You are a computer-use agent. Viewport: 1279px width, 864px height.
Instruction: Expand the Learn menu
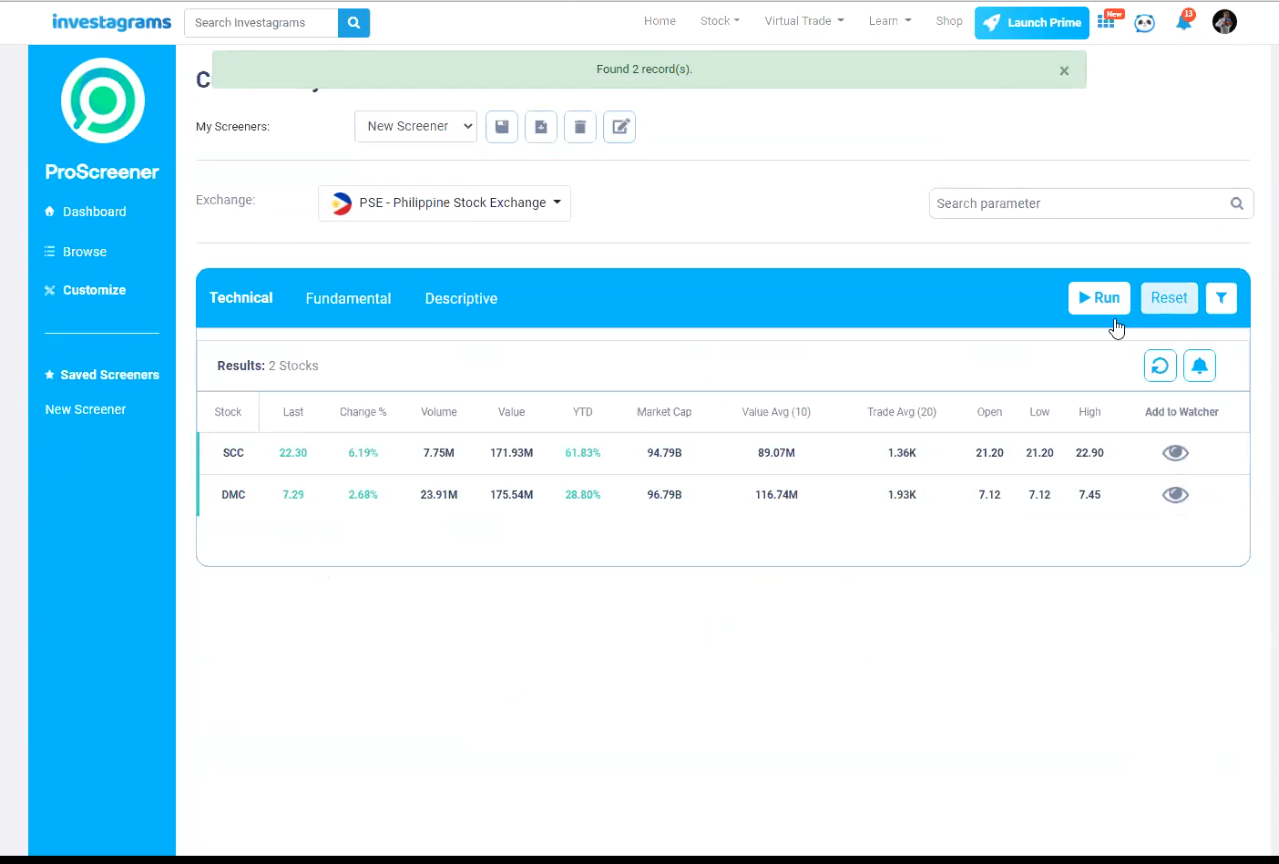[890, 21]
